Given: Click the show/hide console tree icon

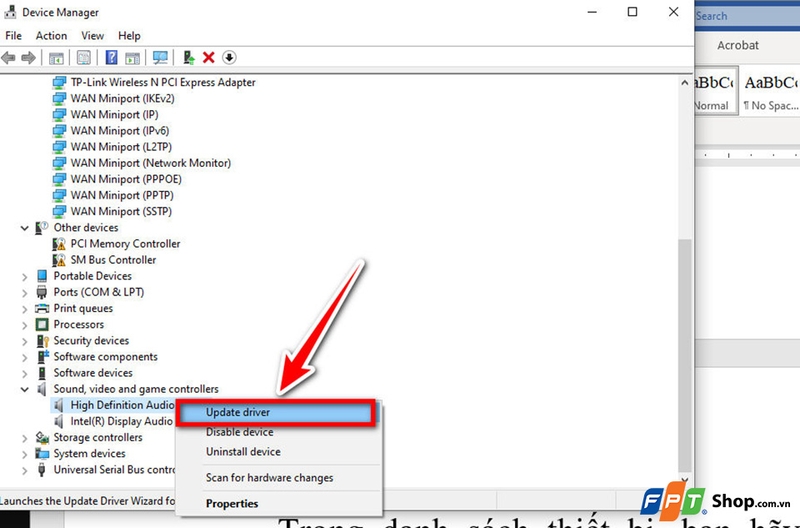Looking at the screenshot, I should tap(56, 58).
